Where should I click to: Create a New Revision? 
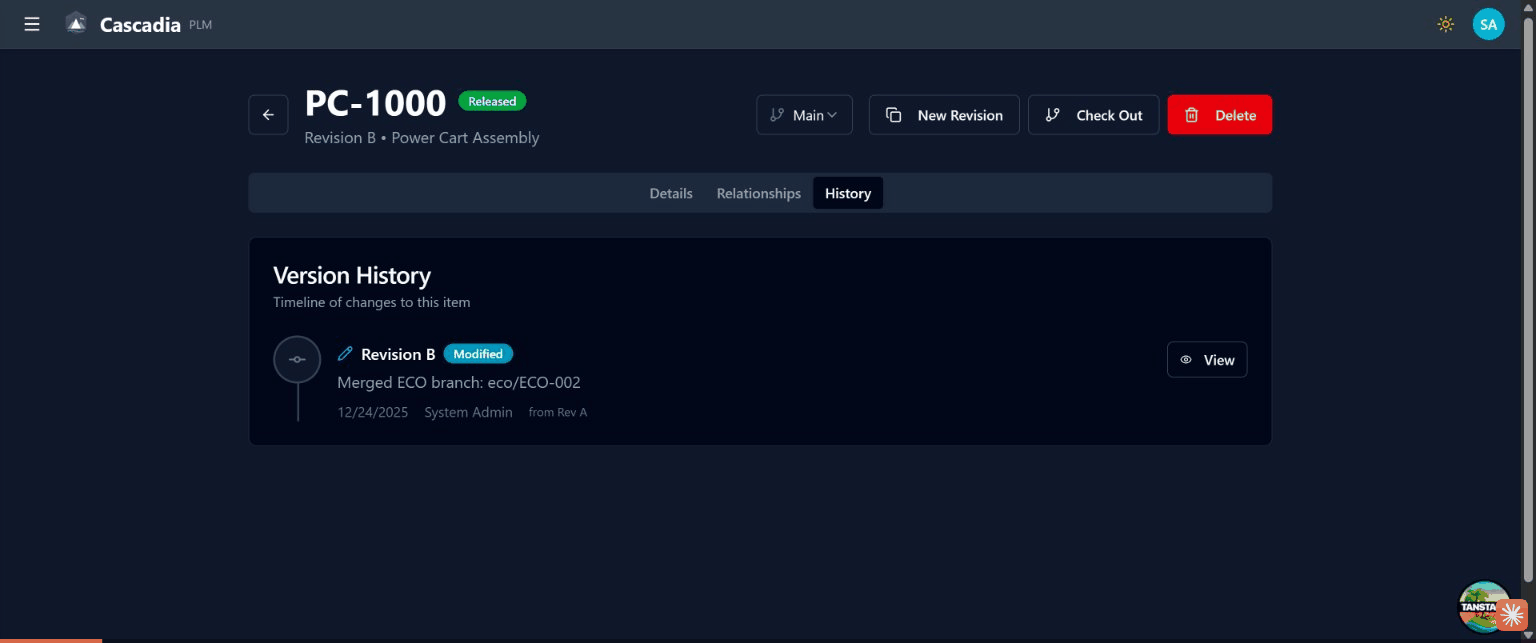tap(944, 115)
